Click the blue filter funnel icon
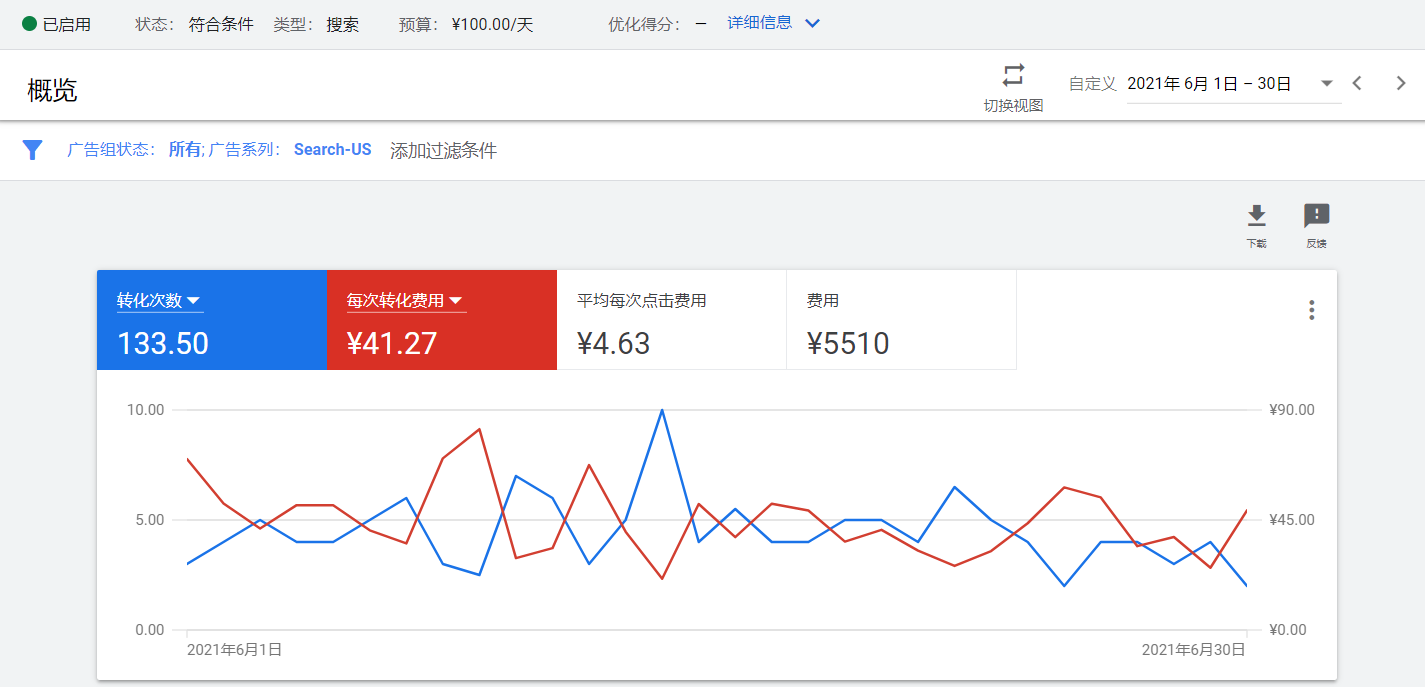The image size is (1425, 687). pyautogui.click(x=33, y=150)
